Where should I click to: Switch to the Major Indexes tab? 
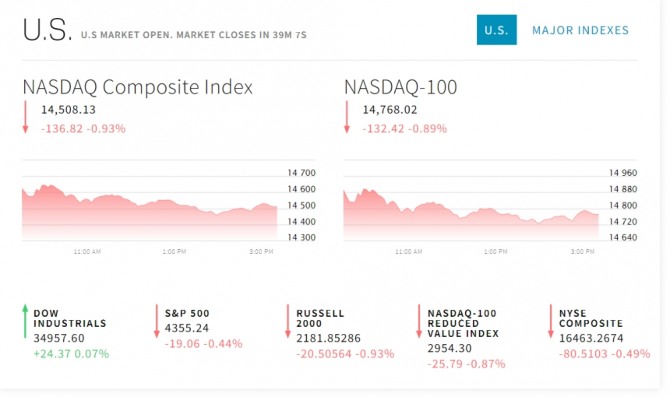coord(580,30)
